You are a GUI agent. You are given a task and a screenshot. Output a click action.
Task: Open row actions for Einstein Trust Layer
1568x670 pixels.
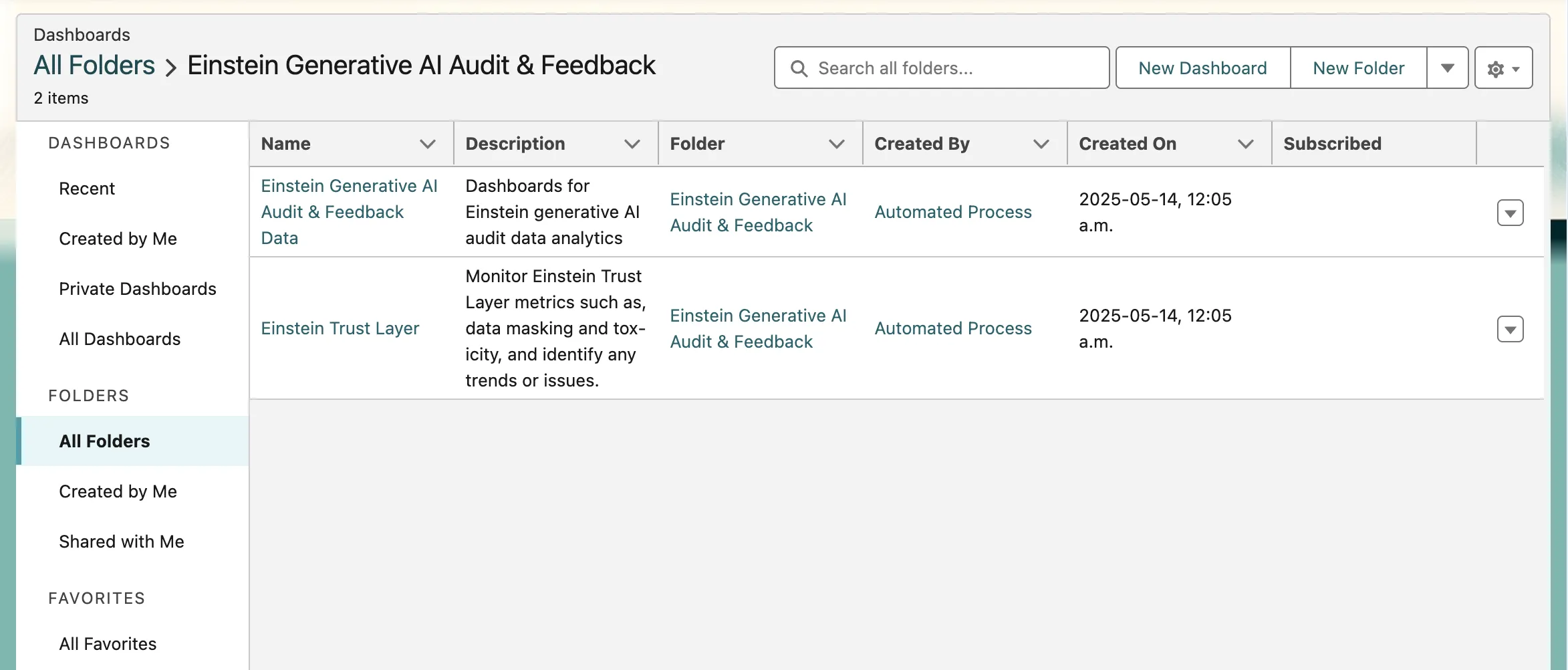tap(1510, 329)
